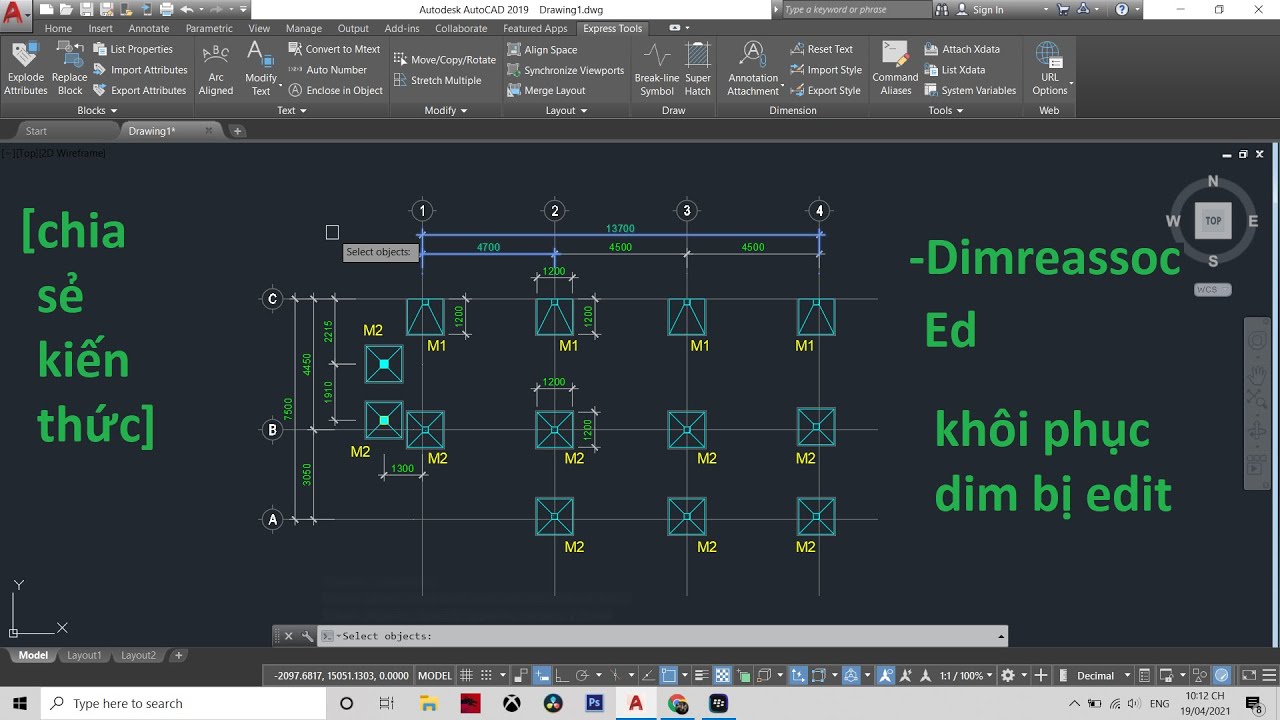Image resolution: width=1280 pixels, height=720 pixels.
Task: Toggle polar tracking in status bar
Action: click(582, 675)
